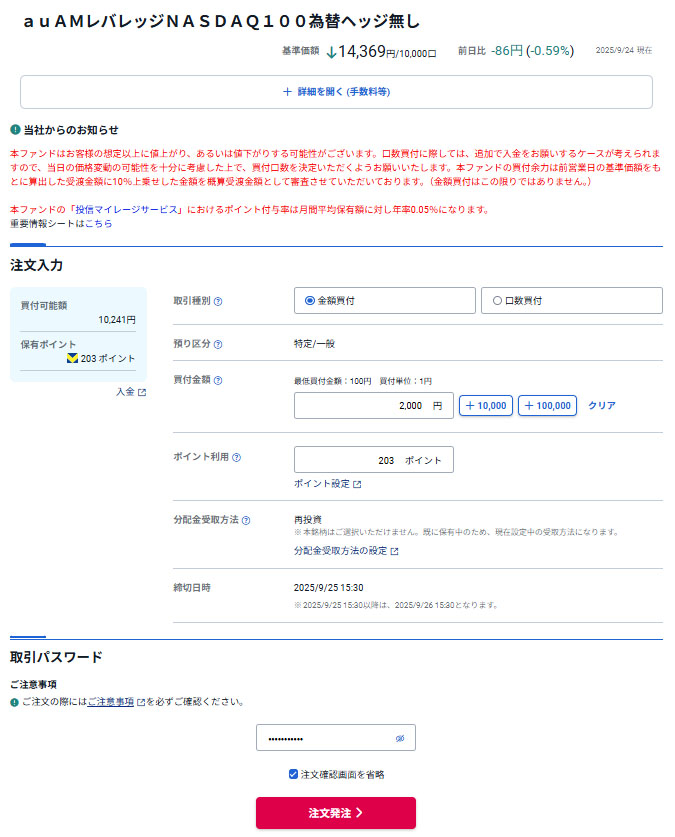675x837 pixels.
Task: Clear the purchase amount with クリア
Action: click(x=601, y=406)
